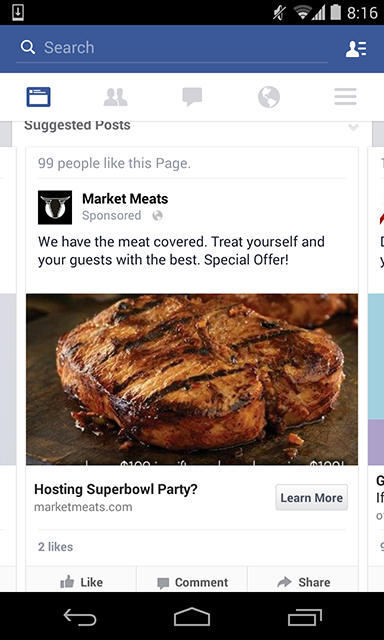Image resolution: width=384 pixels, height=640 pixels.
Task: Comment on the Market Meats post
Action: pos(192,582)
